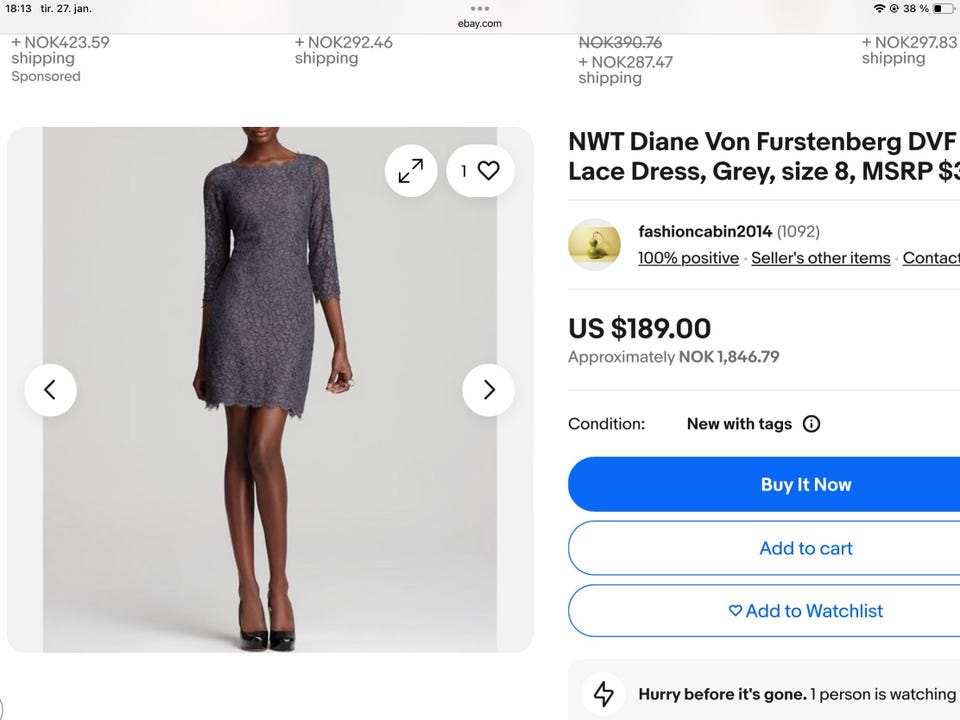Open the 100% positive feedback link
Viewport: 960px width, 720px height.
point(688,258)
